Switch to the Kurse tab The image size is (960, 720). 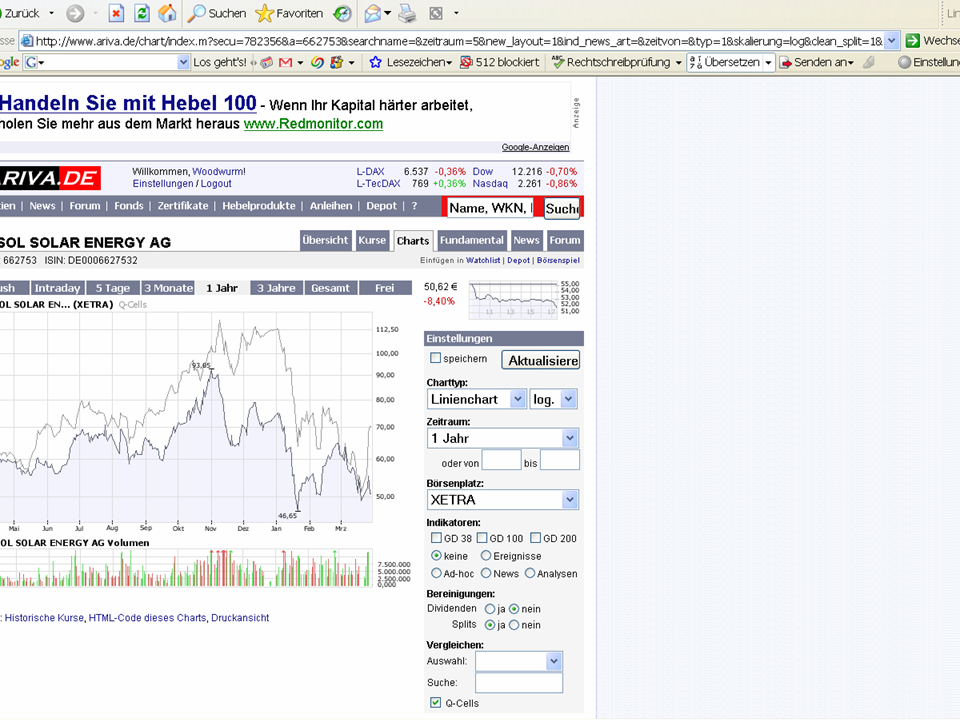tap(372, 241)
